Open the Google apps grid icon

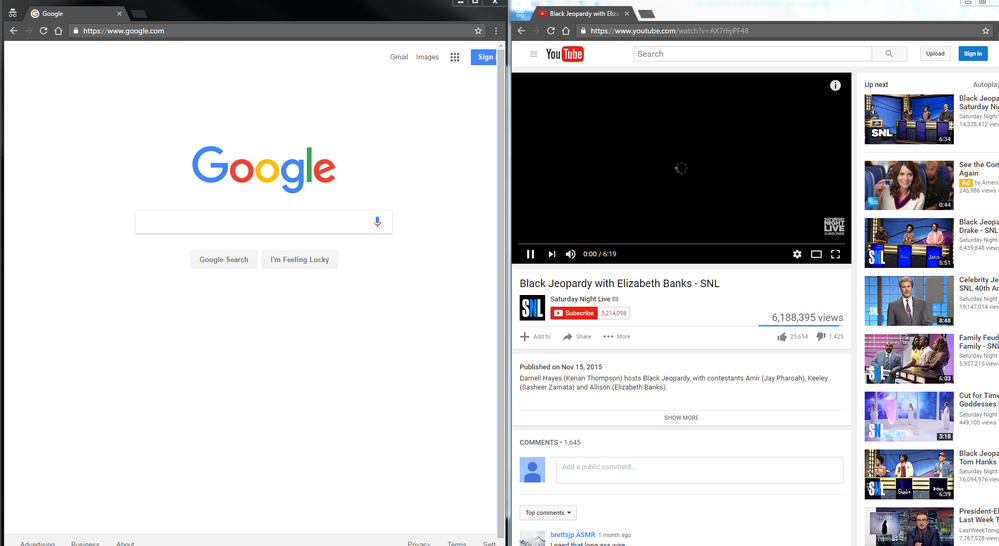(x=455, y=57)
